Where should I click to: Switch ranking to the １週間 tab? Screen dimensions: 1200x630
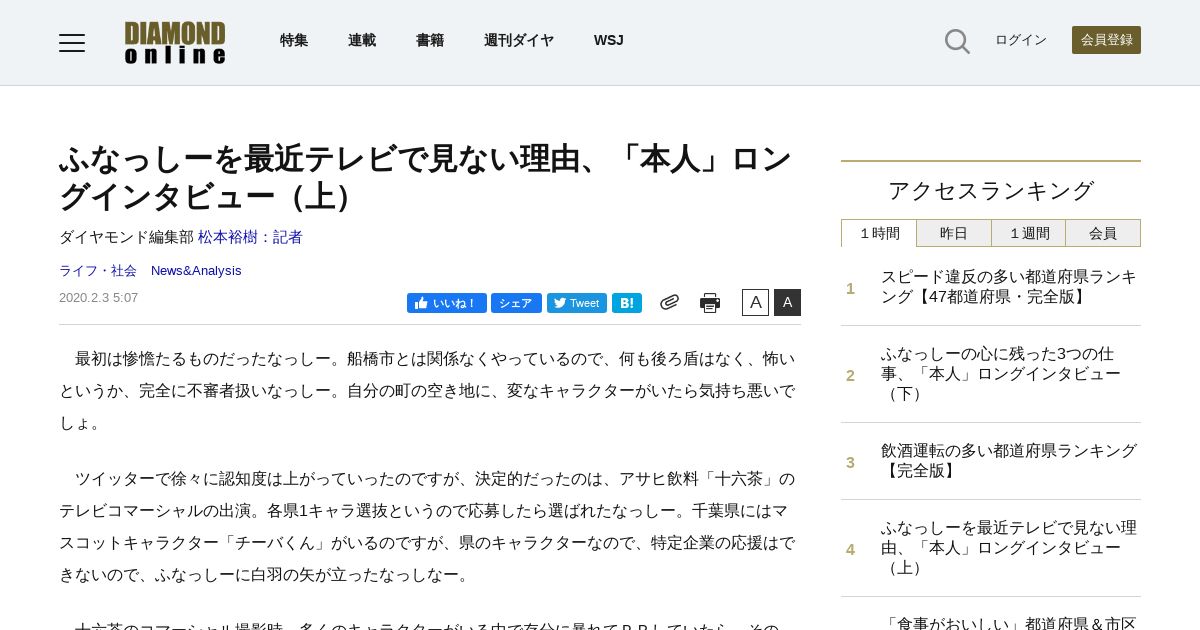pyautogui.click(x=1029, y=233)
